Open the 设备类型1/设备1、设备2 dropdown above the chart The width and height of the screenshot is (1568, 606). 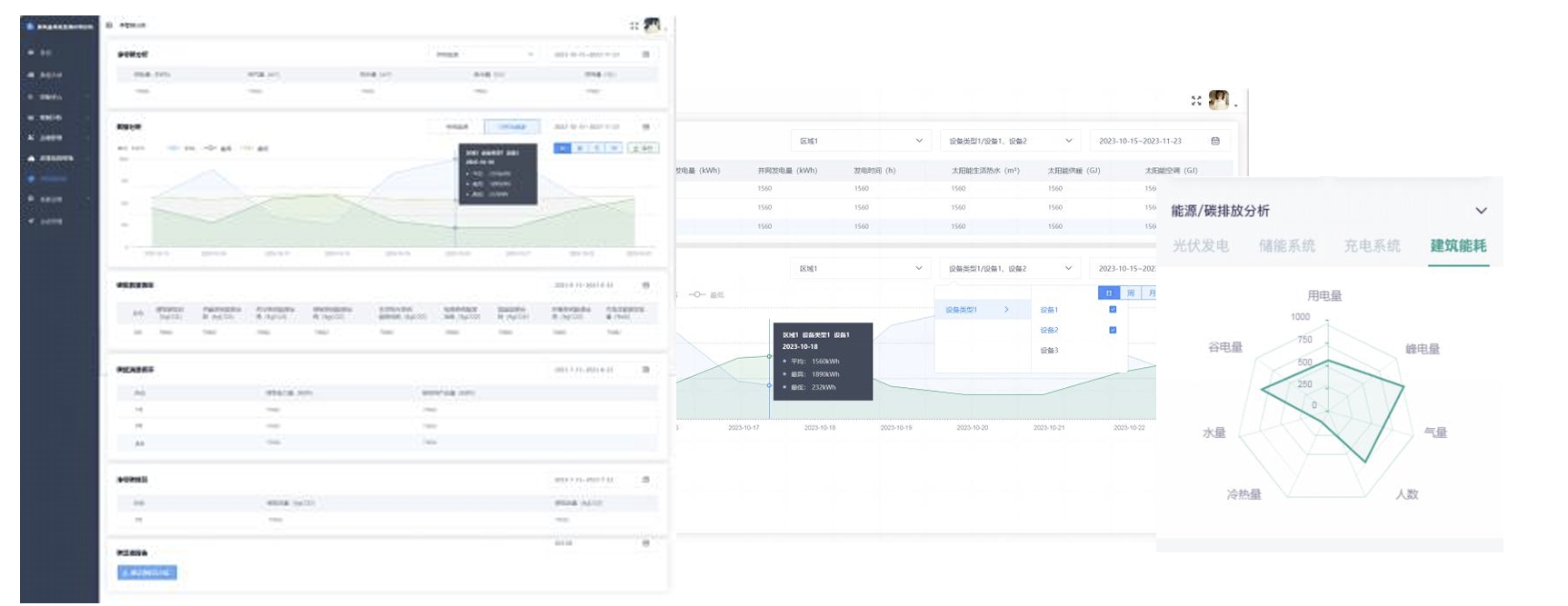click(1010, 268)
